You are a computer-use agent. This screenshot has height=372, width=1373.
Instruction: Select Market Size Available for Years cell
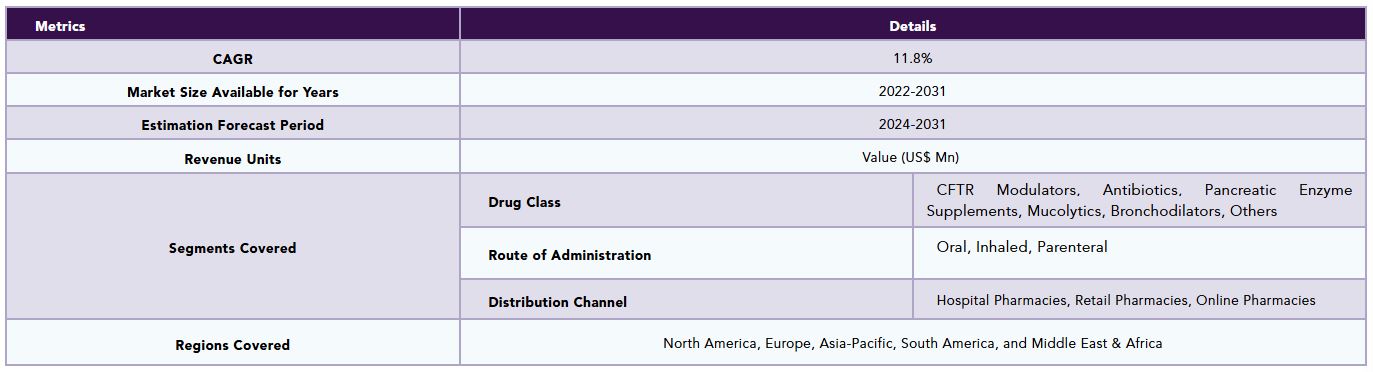pyautogui.click(x=233, y=91)
